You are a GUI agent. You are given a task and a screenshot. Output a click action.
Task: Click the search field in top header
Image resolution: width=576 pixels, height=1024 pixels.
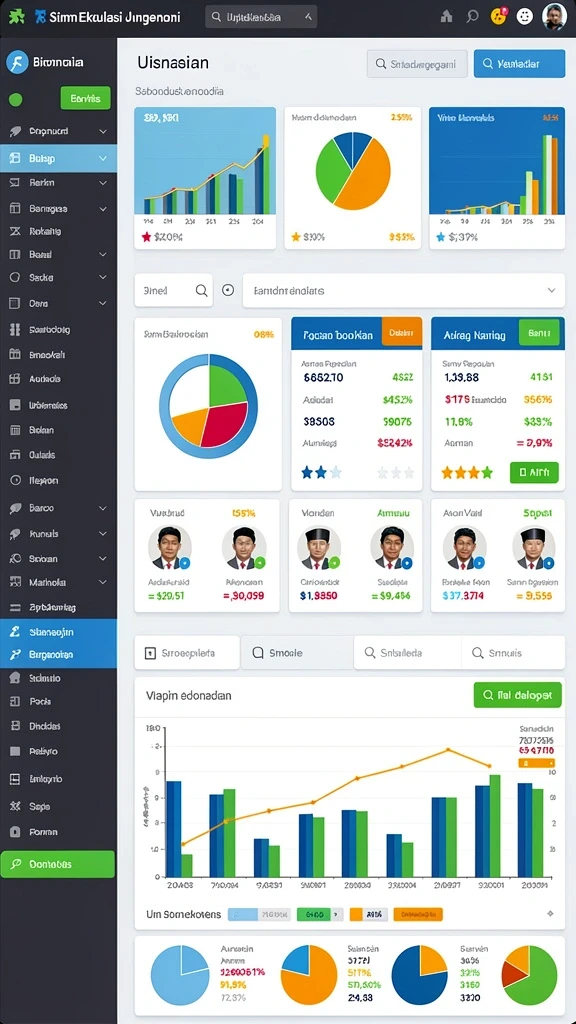(x=261, y=17)
